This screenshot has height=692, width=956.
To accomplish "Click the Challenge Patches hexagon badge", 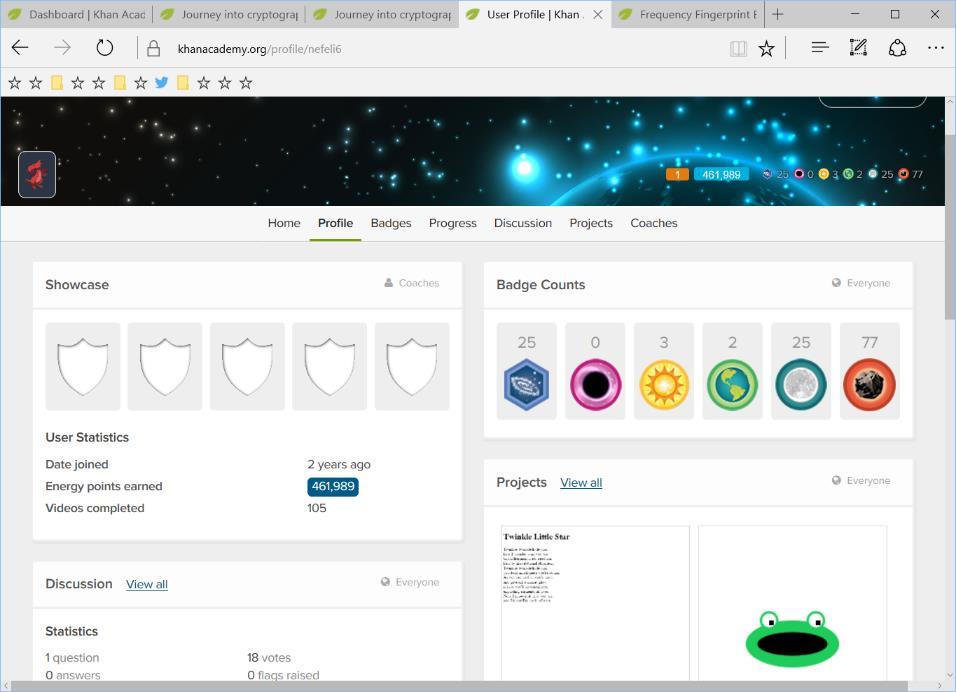I will (526, 385).
